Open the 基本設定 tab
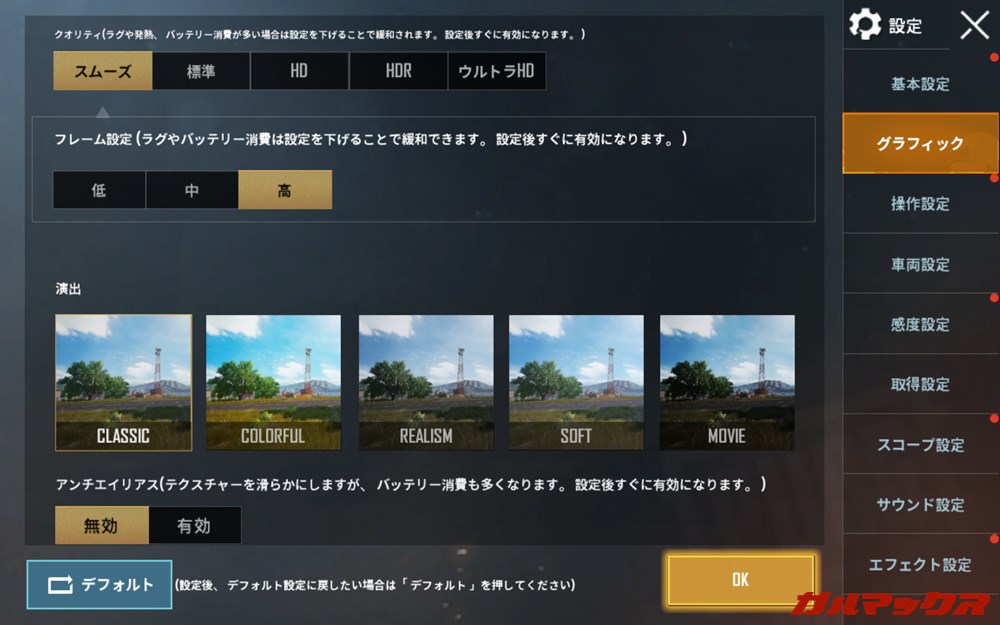 tap(920, 84)
